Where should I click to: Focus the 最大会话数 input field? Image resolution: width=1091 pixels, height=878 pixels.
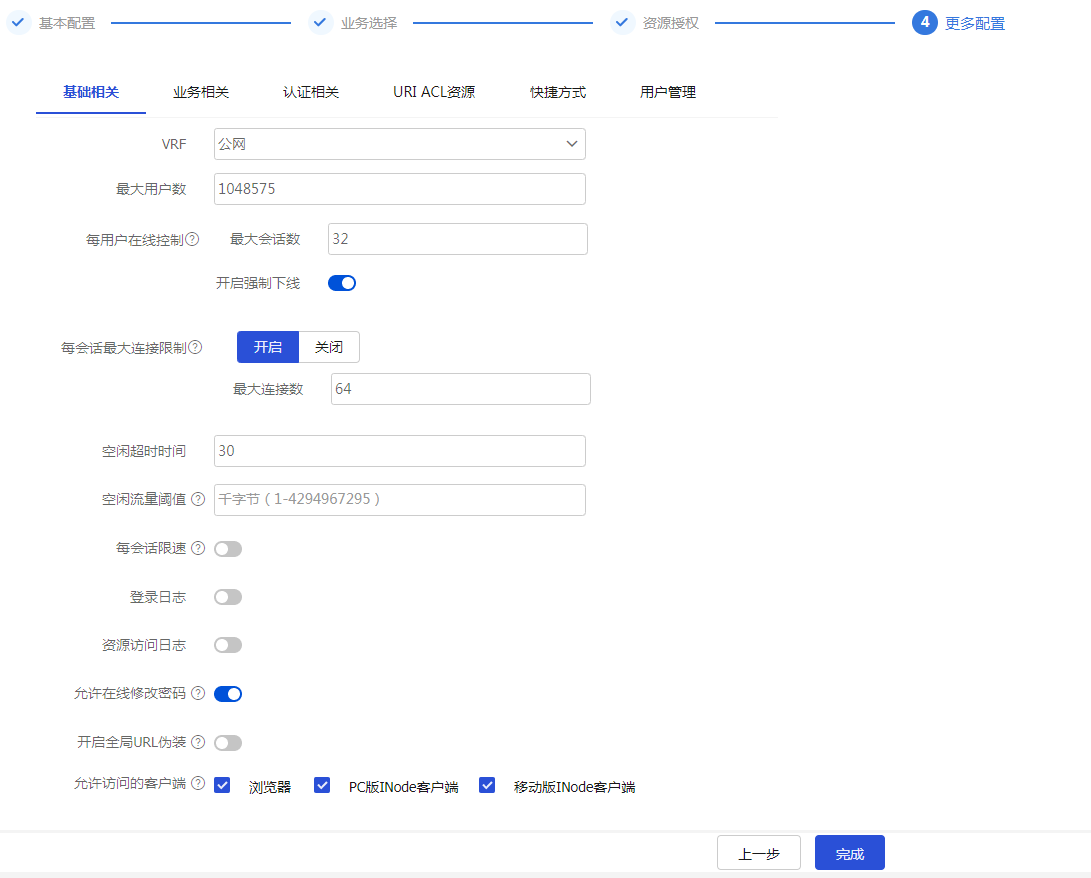point(458,239)
